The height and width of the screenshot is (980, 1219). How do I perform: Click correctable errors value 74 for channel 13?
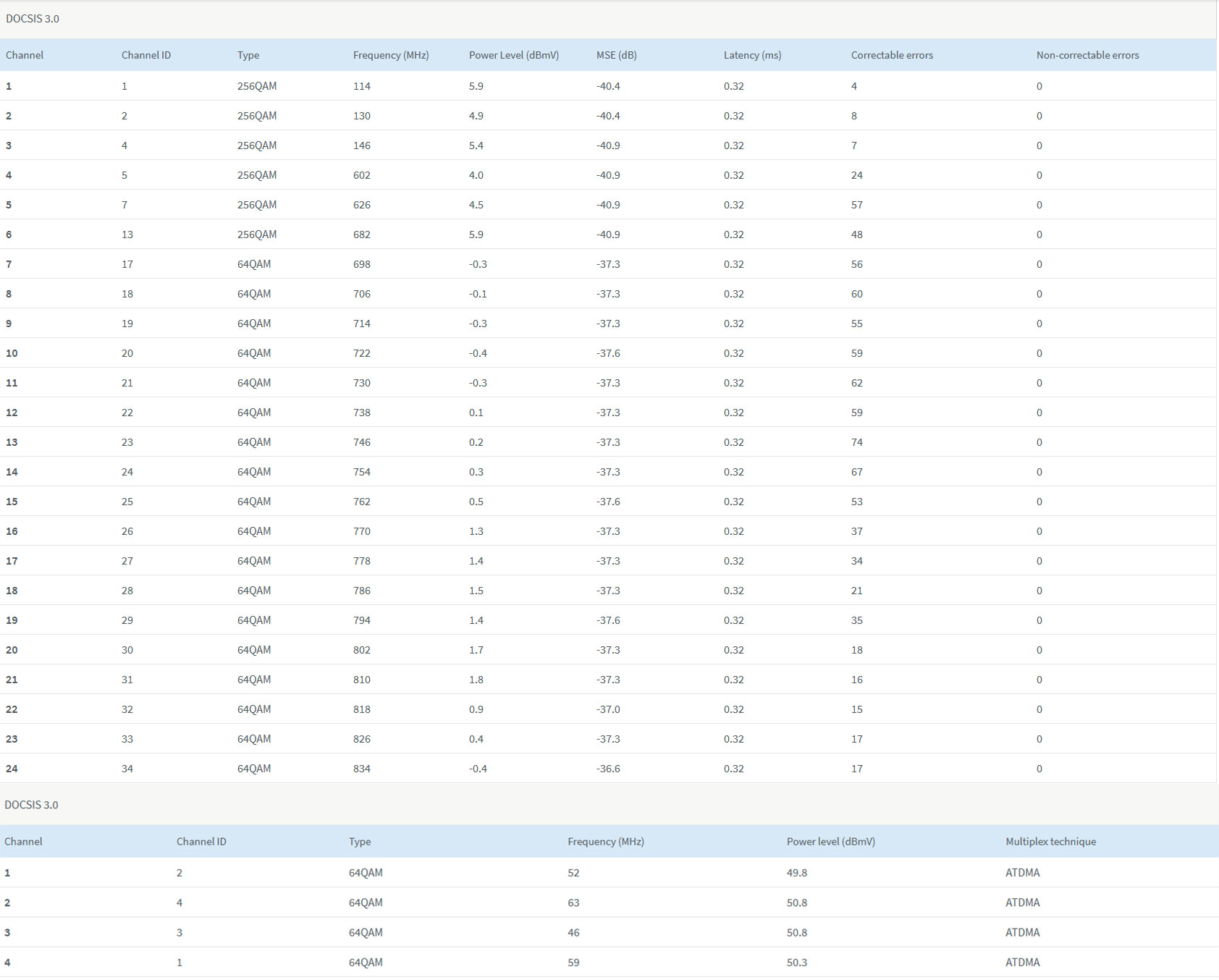857,442
